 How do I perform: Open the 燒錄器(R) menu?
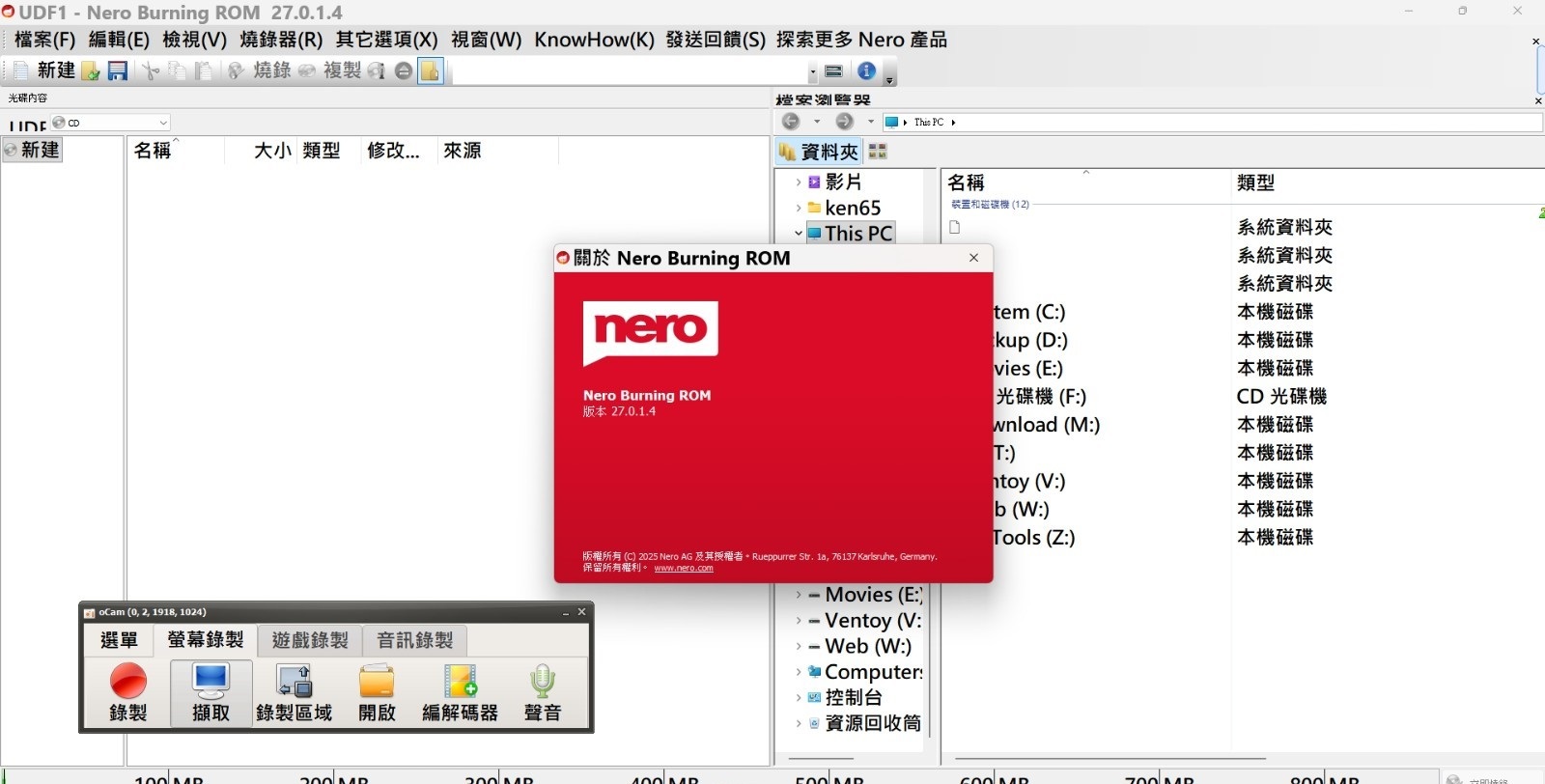pos(281,40)
